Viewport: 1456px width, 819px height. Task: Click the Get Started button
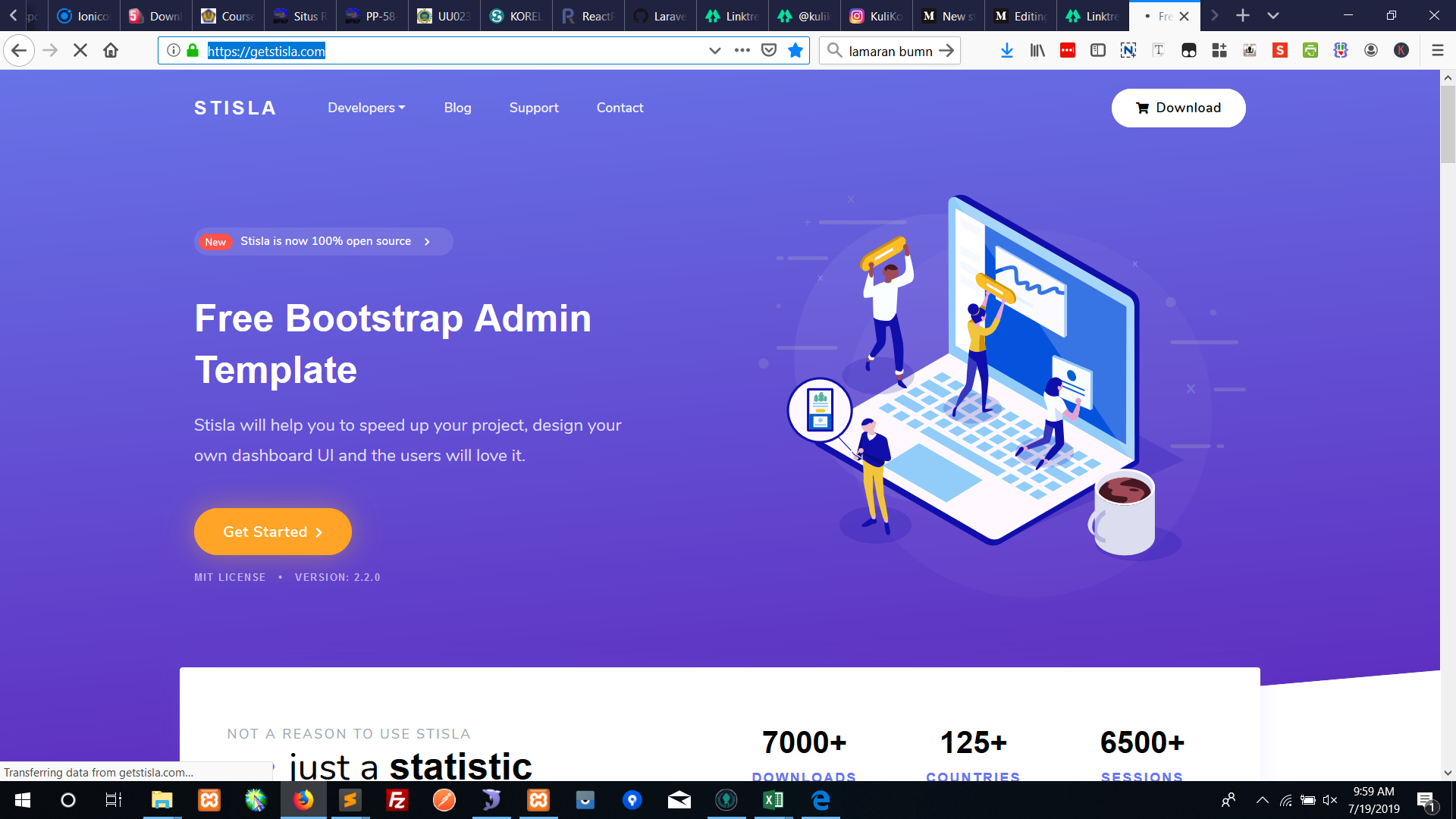click(x=272, y=532)
